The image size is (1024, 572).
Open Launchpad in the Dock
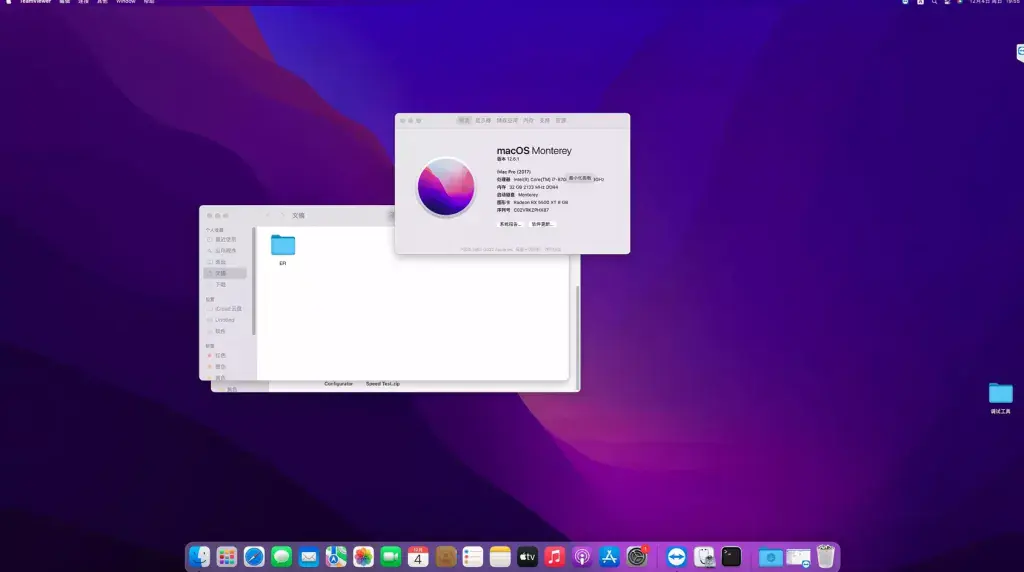point(227,556)
